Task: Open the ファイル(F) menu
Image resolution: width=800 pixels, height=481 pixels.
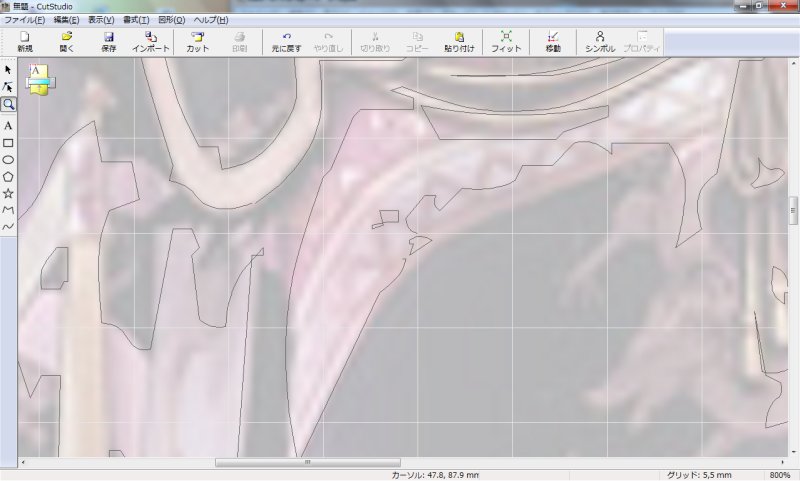Action: (x=24, y=20)
